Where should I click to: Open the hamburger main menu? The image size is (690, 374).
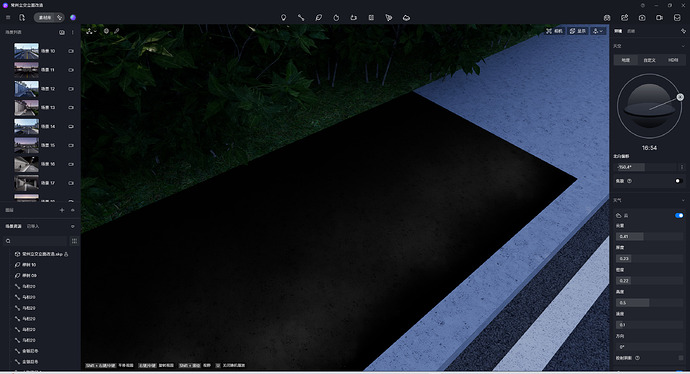[8, 18]
